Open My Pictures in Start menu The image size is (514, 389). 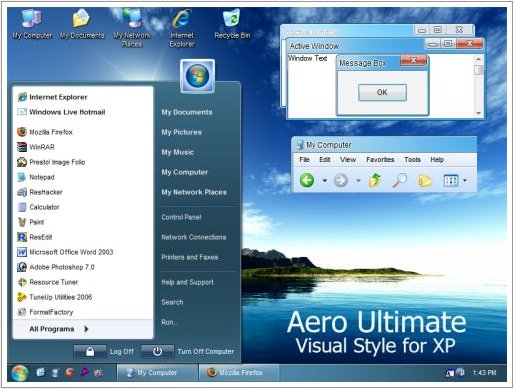pyautogui.click(x=182, y=132)
